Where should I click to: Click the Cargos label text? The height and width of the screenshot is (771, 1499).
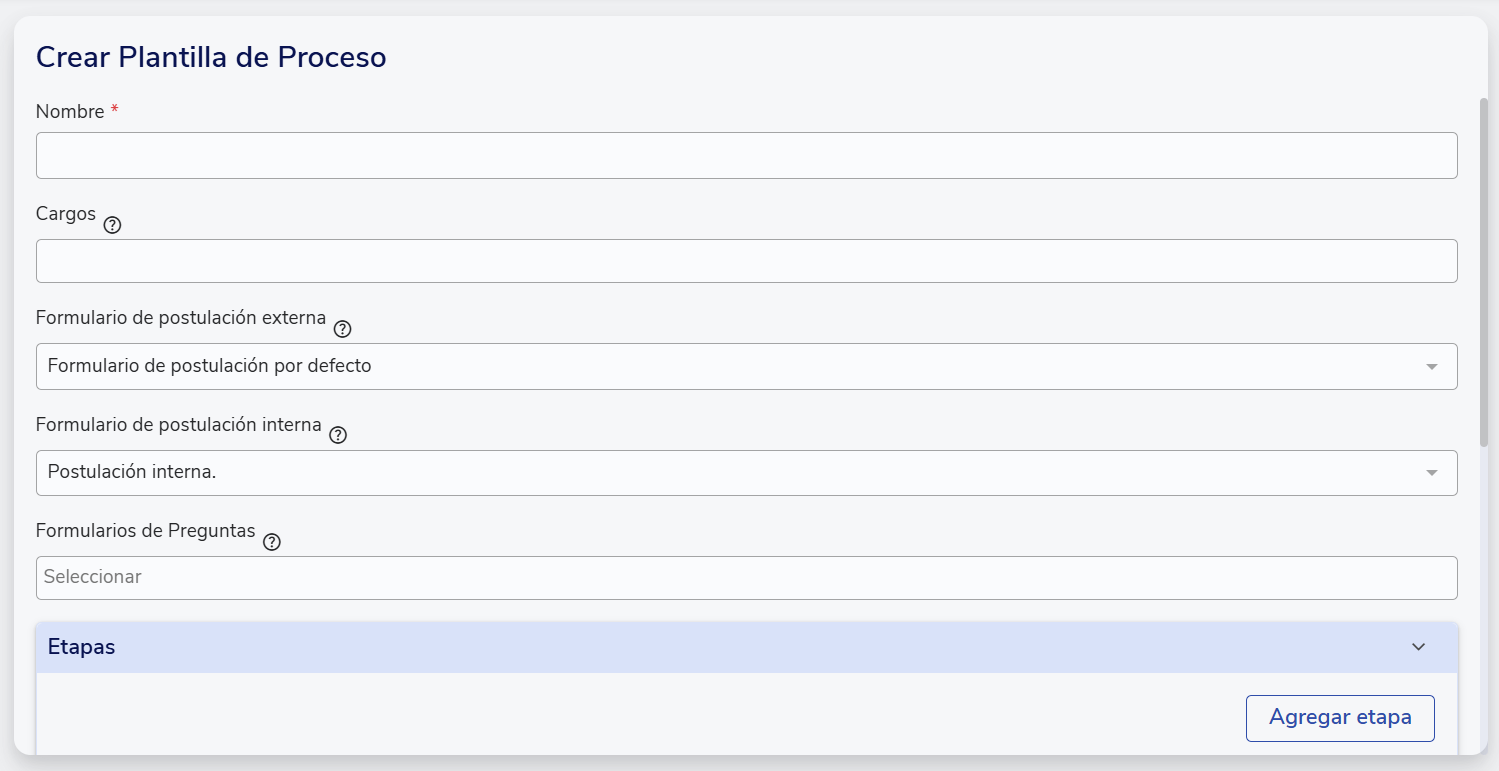[66, 214]
